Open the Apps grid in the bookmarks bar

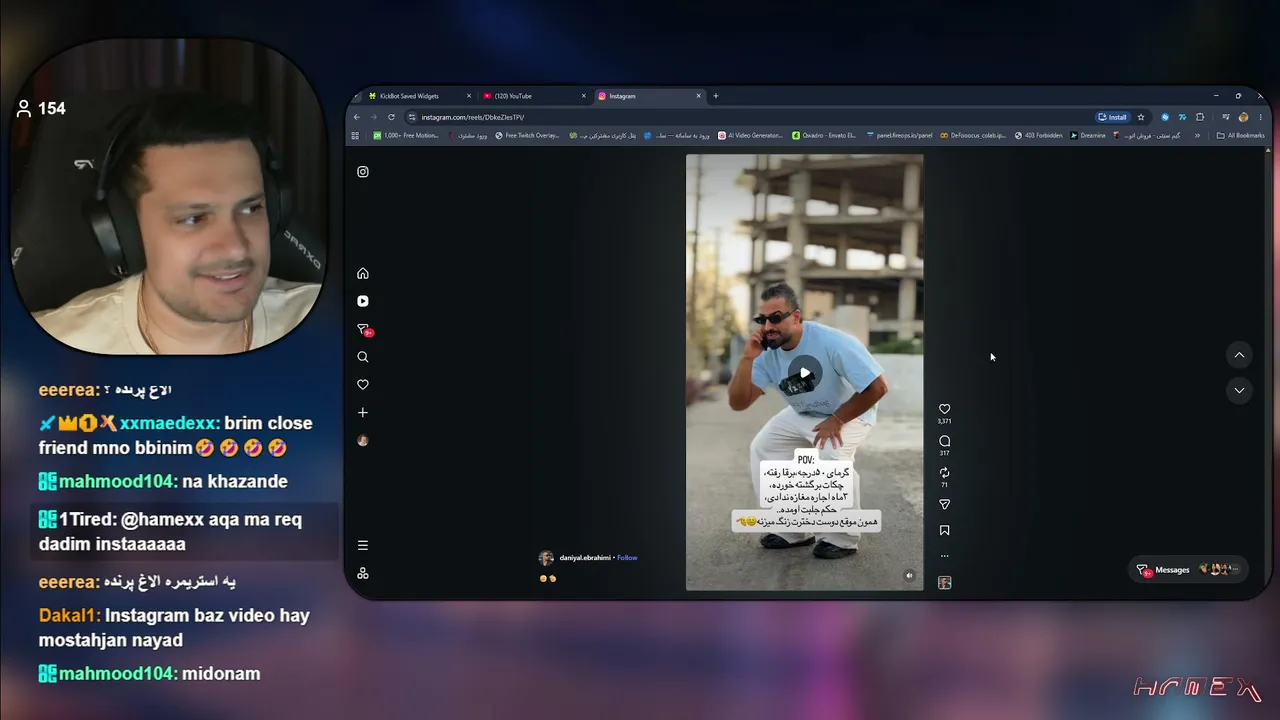click(356, 136)
